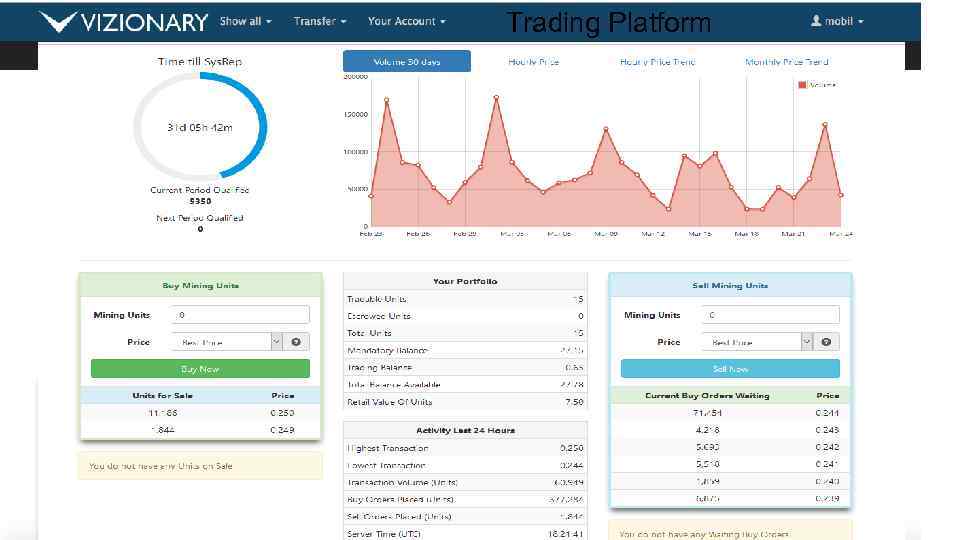Select the units for sale row priced 0.250

(200, 413)
